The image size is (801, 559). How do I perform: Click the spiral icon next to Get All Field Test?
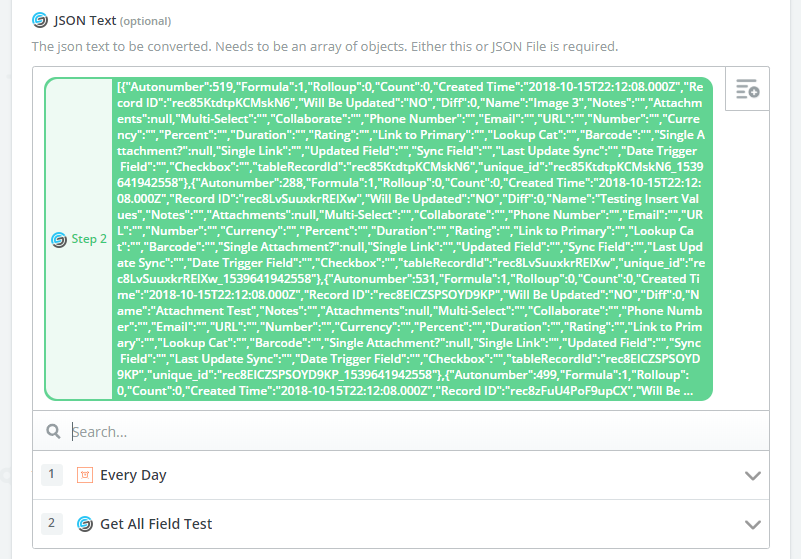[85, 524]
